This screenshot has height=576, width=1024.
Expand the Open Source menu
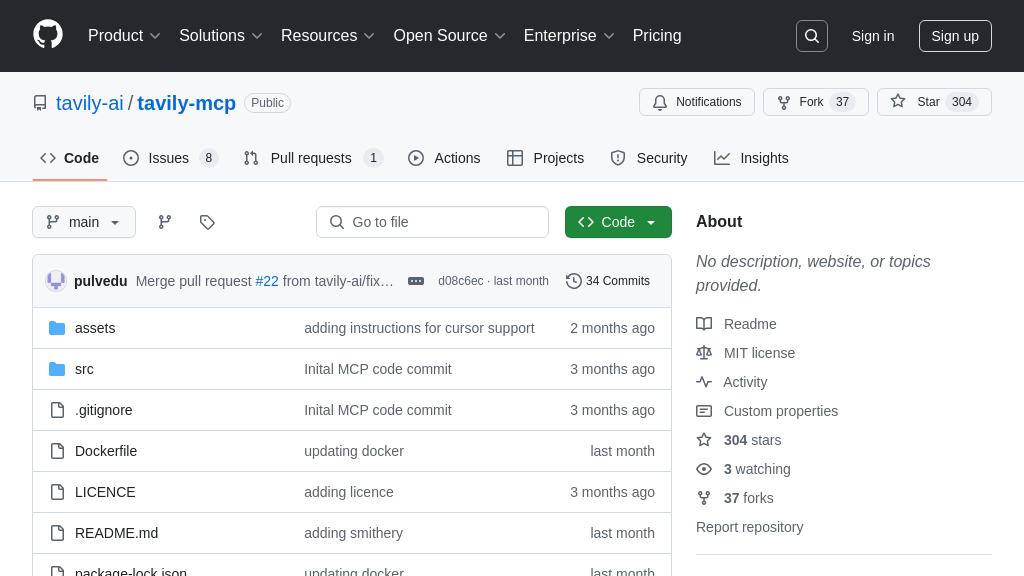[x=449, y=36]
